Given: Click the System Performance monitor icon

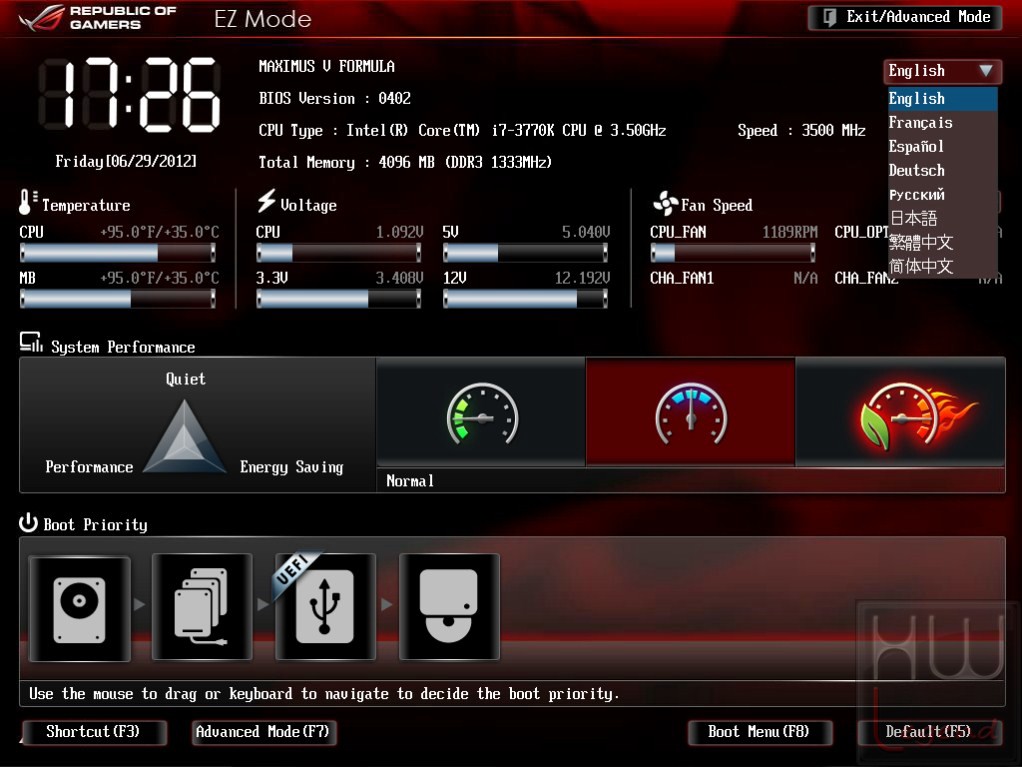Looking at the screenshot, I should tap(31, 342).
